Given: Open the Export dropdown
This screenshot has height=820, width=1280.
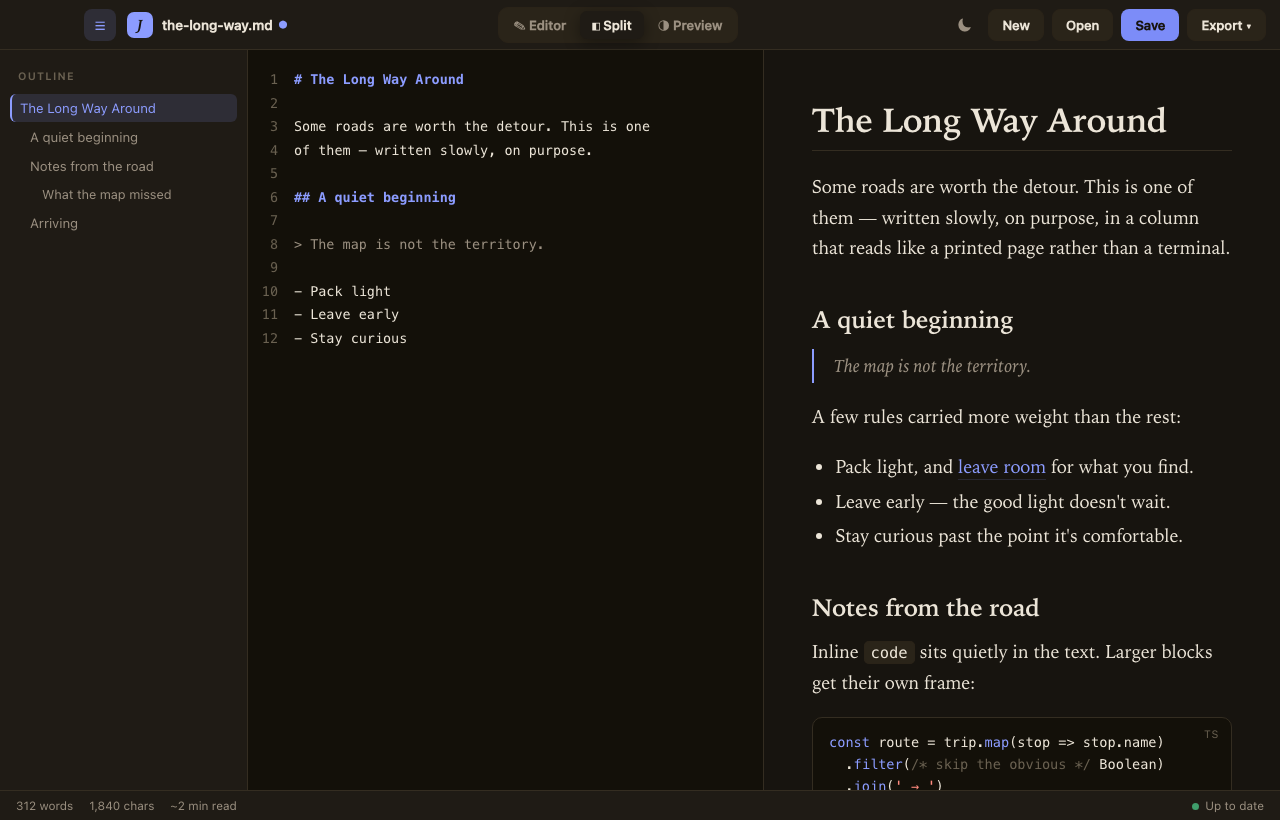Looking at the screenshot, I should pos(1226,25).
